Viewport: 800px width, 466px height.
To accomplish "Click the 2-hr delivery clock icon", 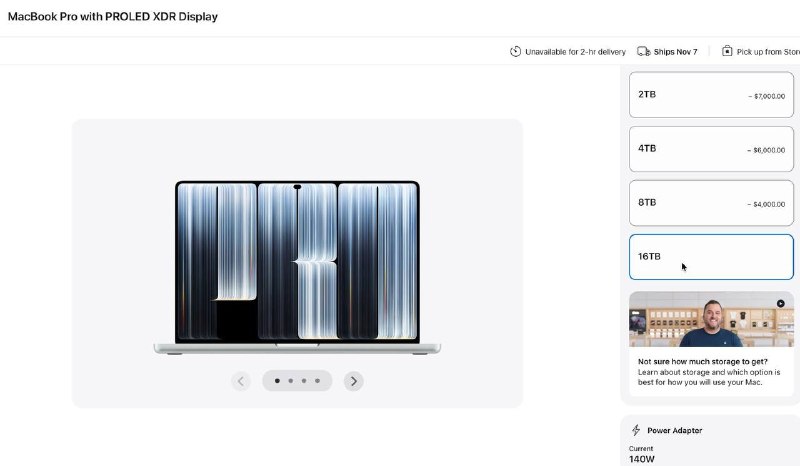I will click(515, 52).
